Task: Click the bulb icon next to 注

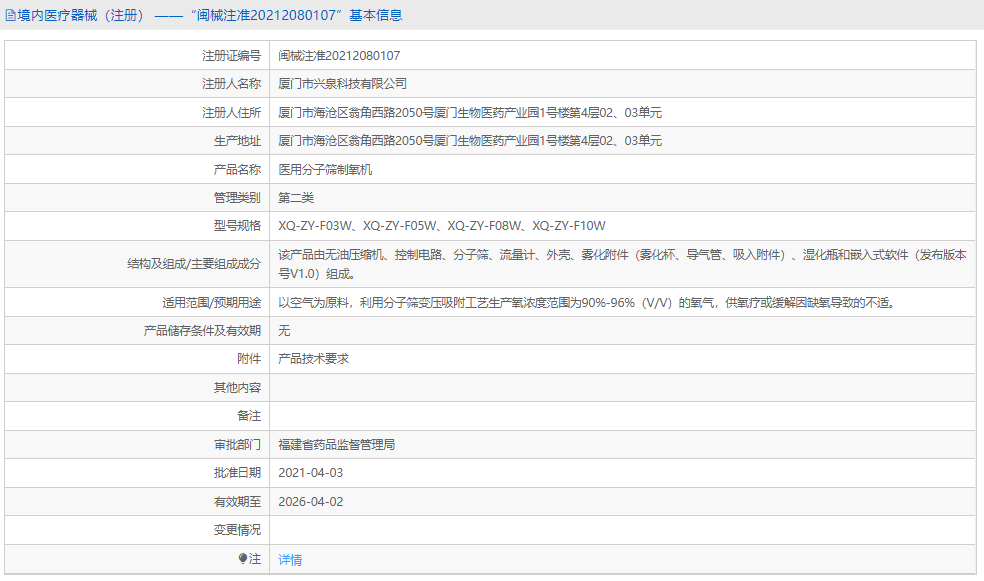Action: pyautogui.click(x=243, y=558)
